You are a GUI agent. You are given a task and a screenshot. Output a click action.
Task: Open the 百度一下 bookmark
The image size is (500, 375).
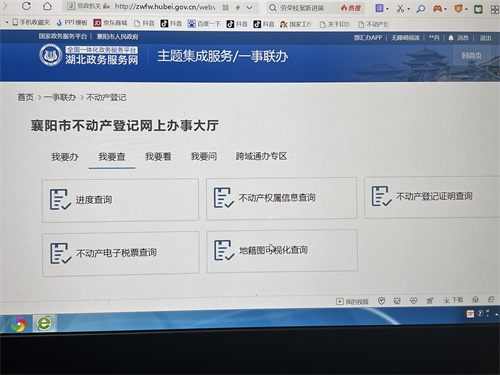tap(204, 24)
